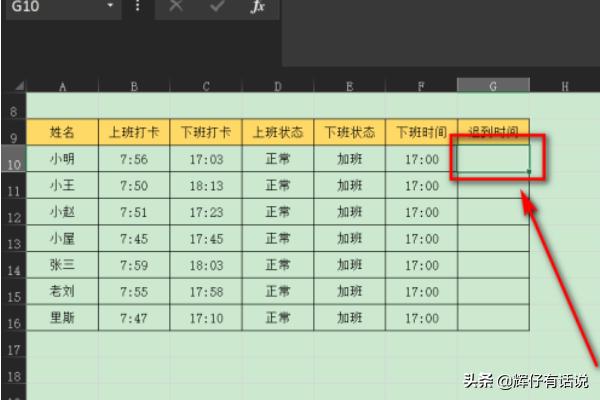Click the Enter checkmark icon in formula bar
600x400 pixels.
217,7
